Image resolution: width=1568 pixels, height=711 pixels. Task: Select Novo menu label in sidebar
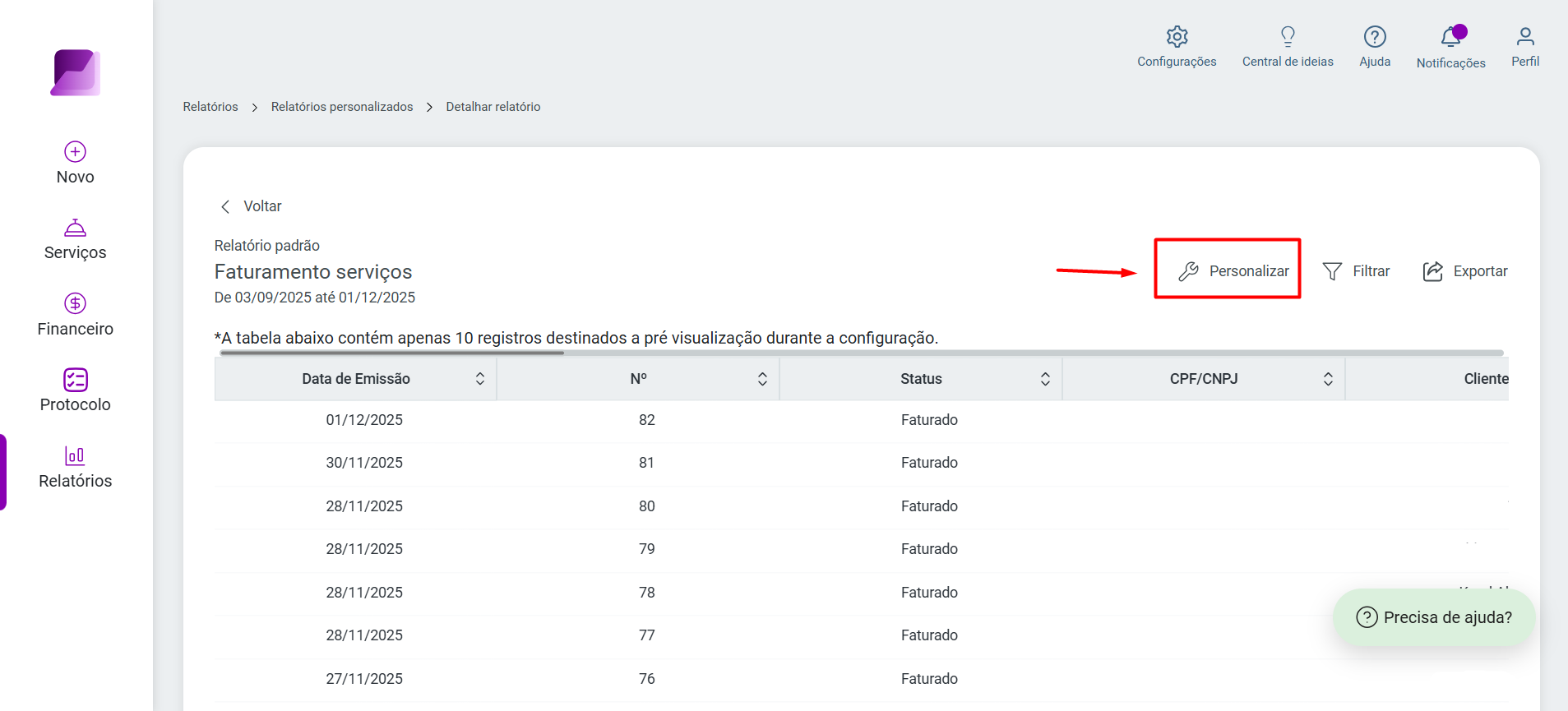[x=75, y=177]
